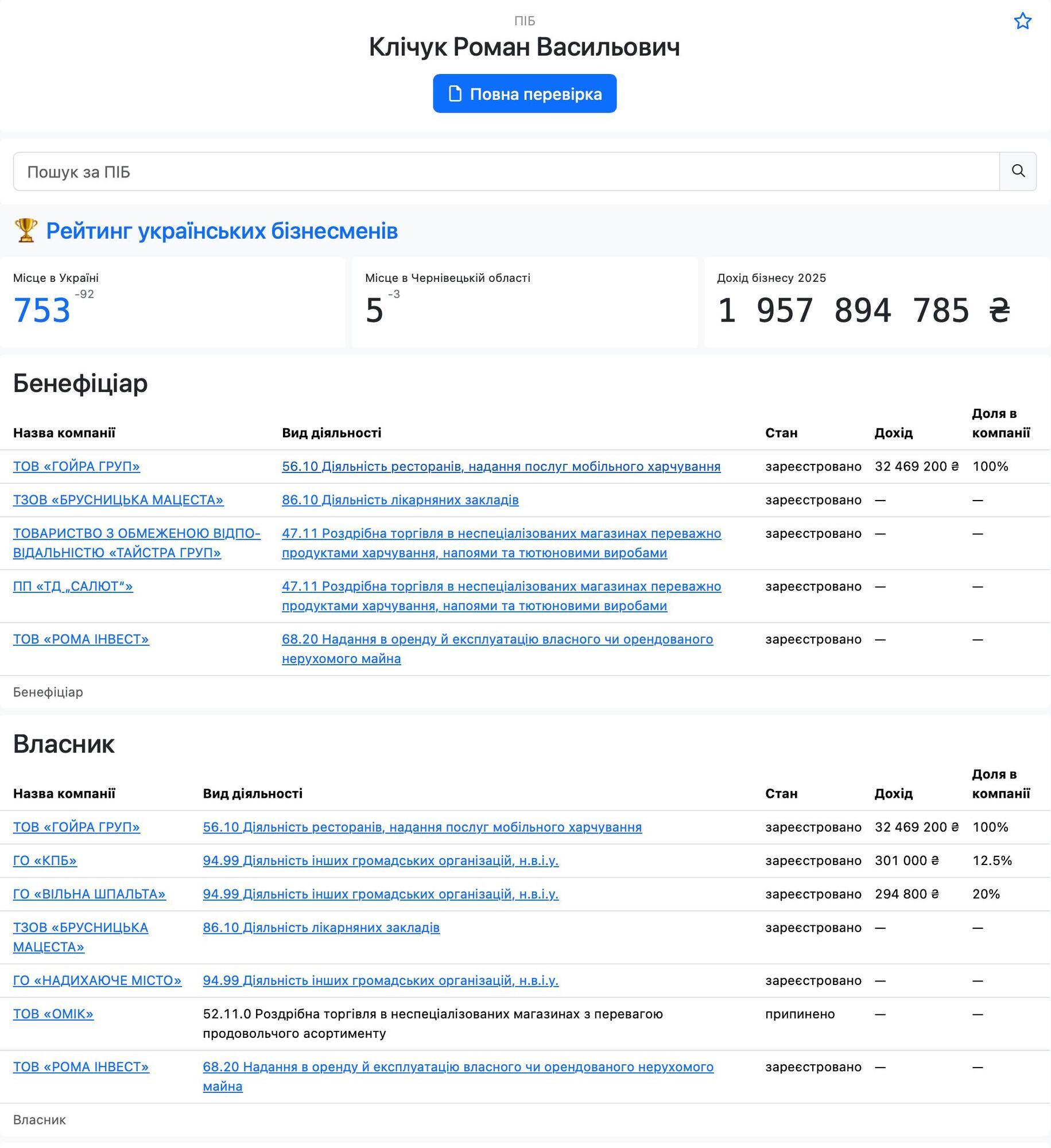Open 68.20 activity link in Бенефіціар table
The image size is (1051, 1148).
tap(497, 649)
